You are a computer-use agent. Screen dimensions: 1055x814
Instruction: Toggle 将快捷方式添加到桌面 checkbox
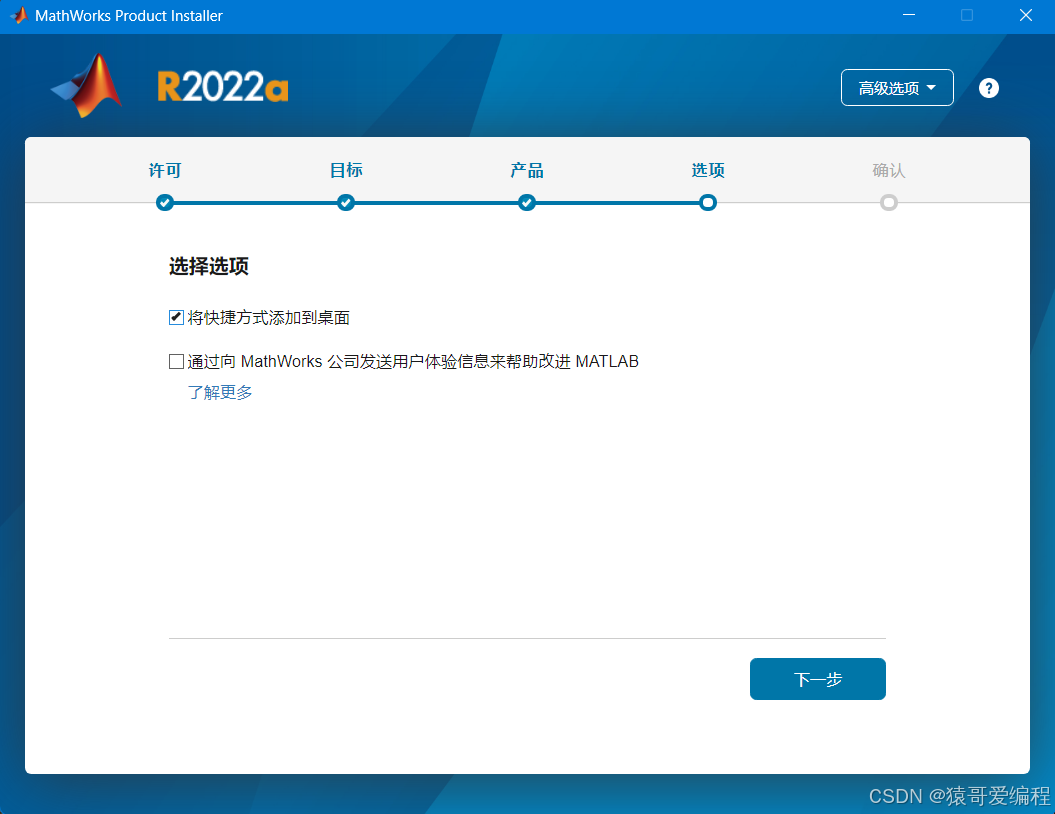pos(176,318)
